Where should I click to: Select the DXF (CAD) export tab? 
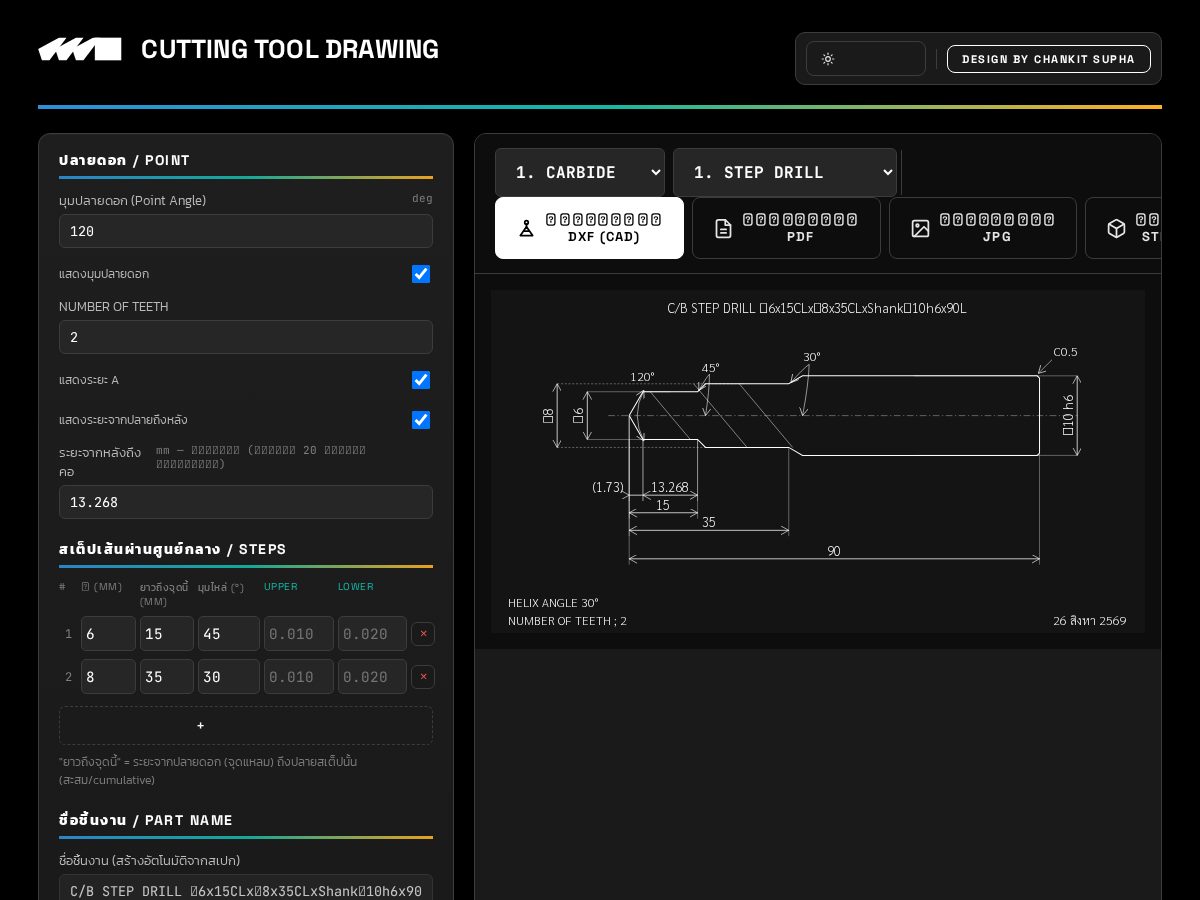[x=589, y=228]
